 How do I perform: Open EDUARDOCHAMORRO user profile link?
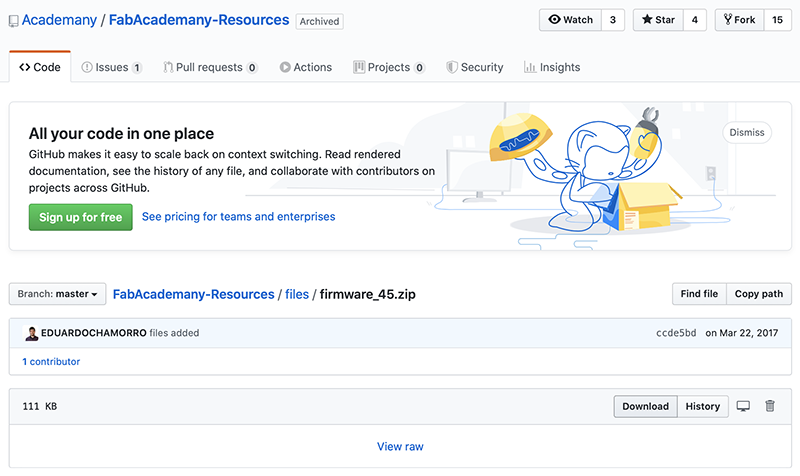[94, 333]
